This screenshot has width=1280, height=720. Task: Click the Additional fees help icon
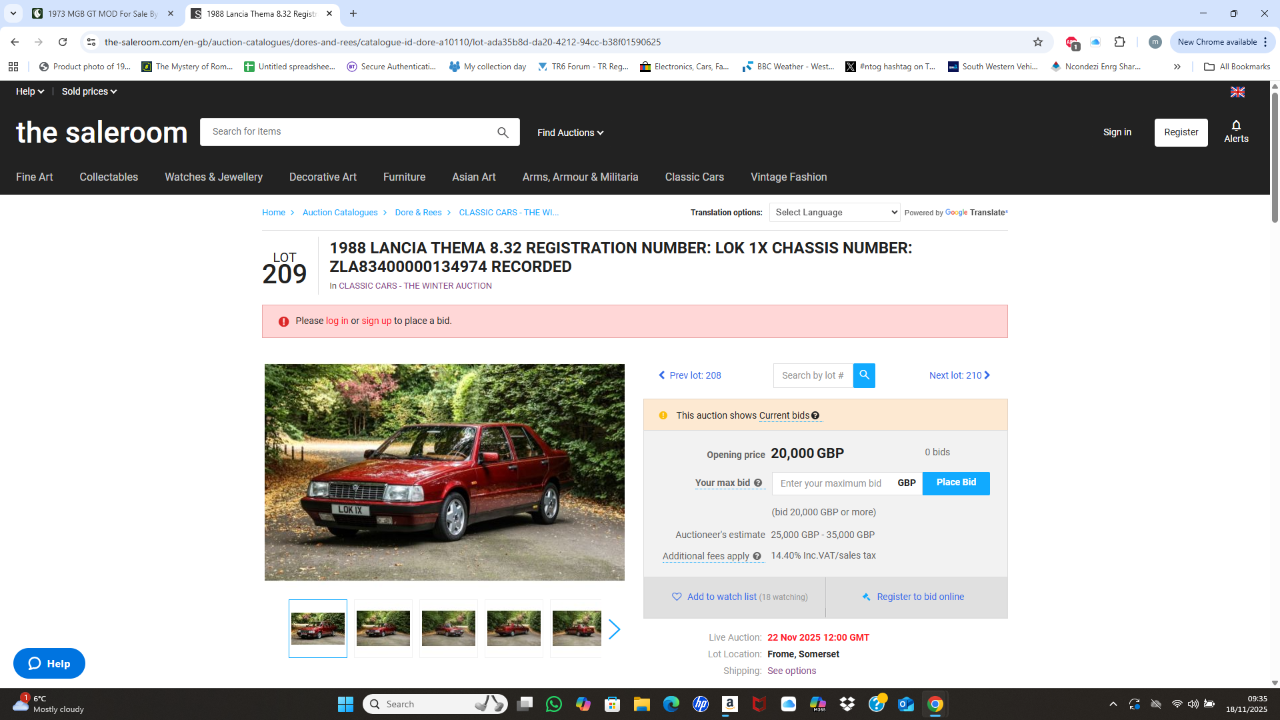pos(757,557)
